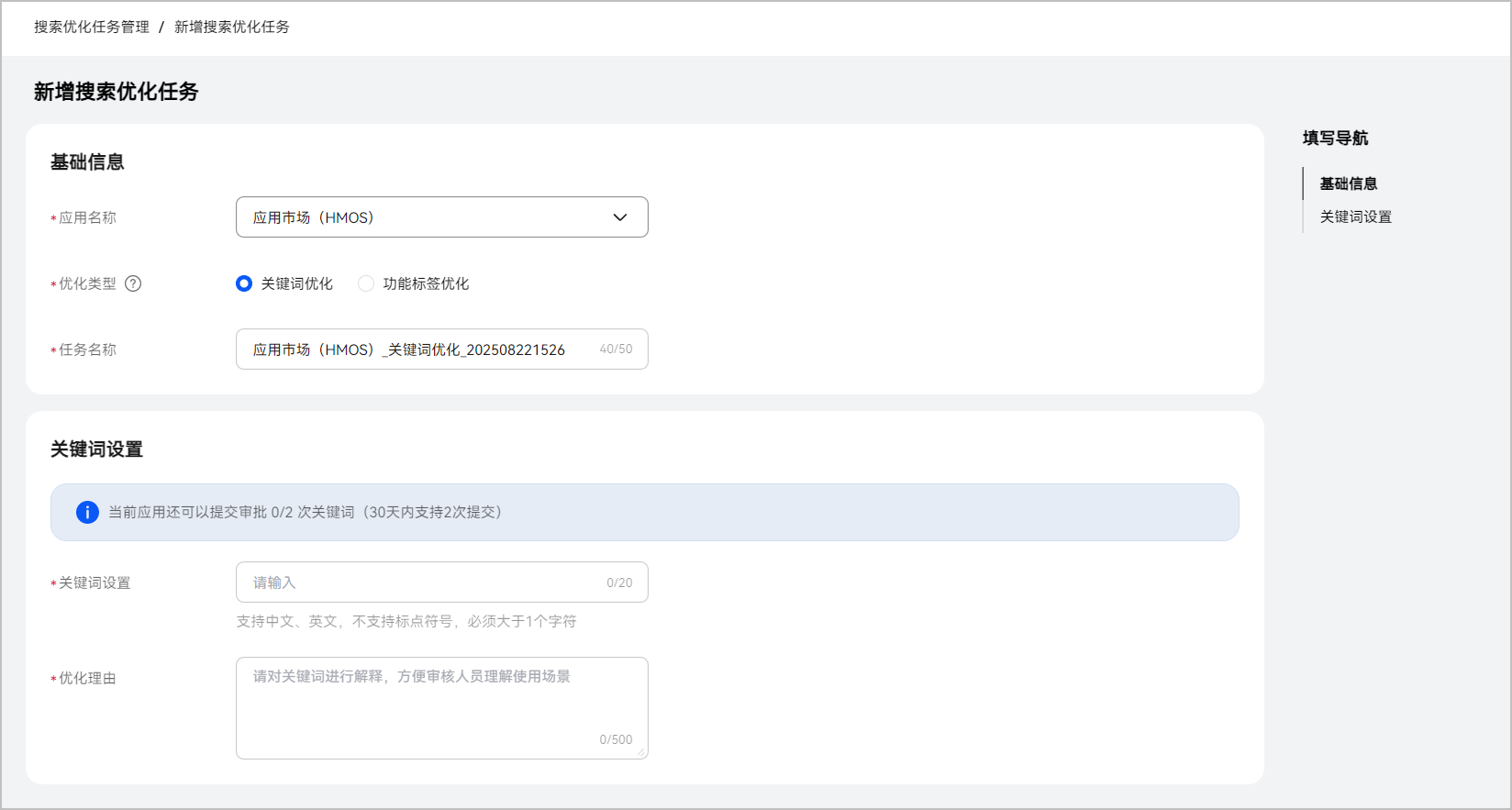Viewport: 1512px width, 810px height.
Task: Click the 基础信息 section heading in the form
Action: click(x=87, y=162)
